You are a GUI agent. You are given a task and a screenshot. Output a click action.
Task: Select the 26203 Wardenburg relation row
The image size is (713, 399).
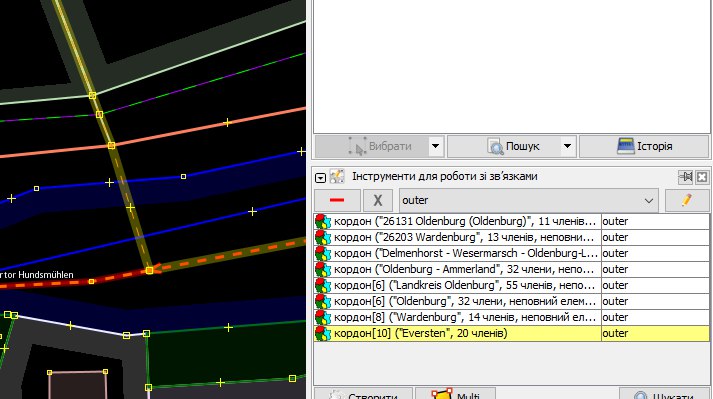[x=512, y=237]
